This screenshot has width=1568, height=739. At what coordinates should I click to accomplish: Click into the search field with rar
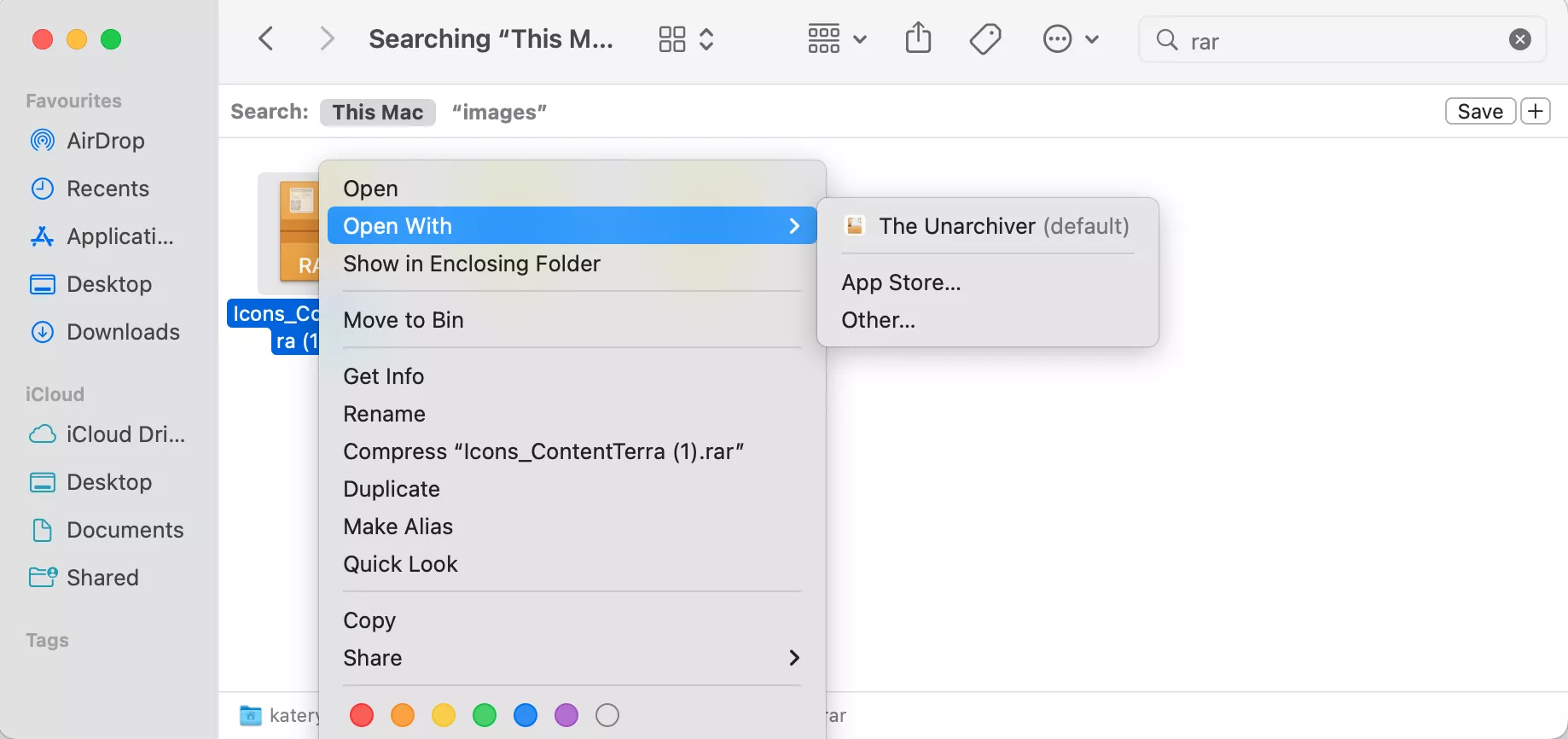1342,40
